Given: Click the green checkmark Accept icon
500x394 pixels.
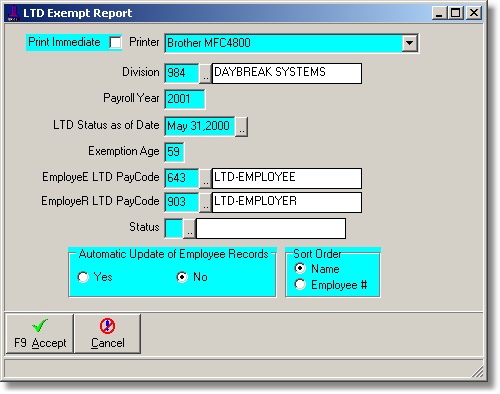Looking at the screenshot, I should pyautogui.click(x=40, y=325).
